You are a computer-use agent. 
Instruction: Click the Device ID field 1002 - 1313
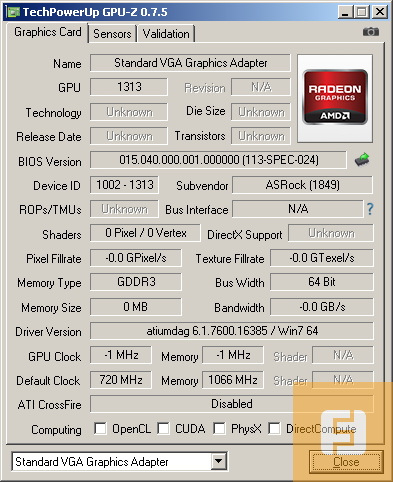(x=124, y=185)
